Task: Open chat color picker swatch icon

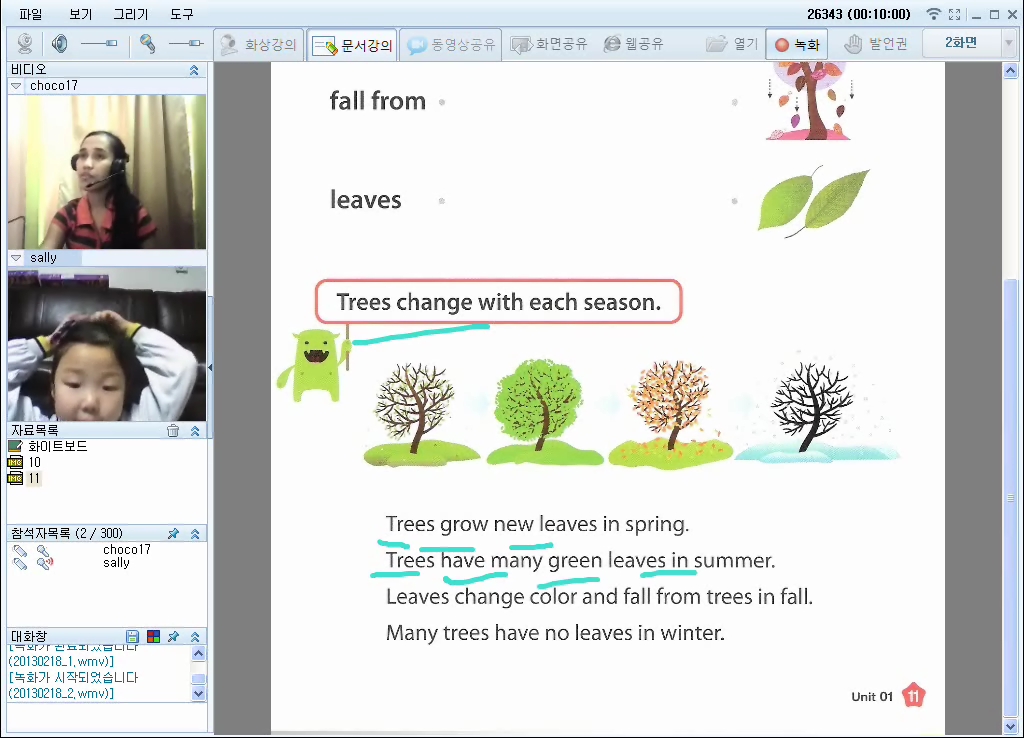Action: tap(152, 637)
